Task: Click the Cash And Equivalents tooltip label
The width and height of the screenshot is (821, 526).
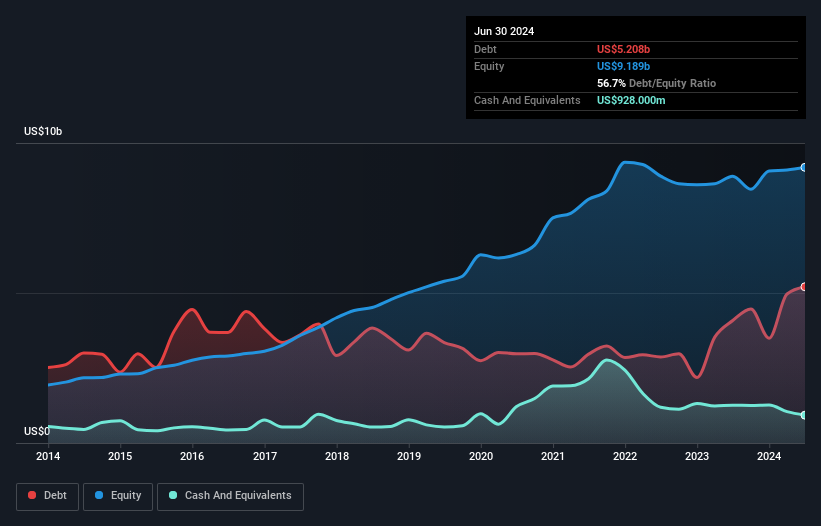Action: [x=527, y=100]
